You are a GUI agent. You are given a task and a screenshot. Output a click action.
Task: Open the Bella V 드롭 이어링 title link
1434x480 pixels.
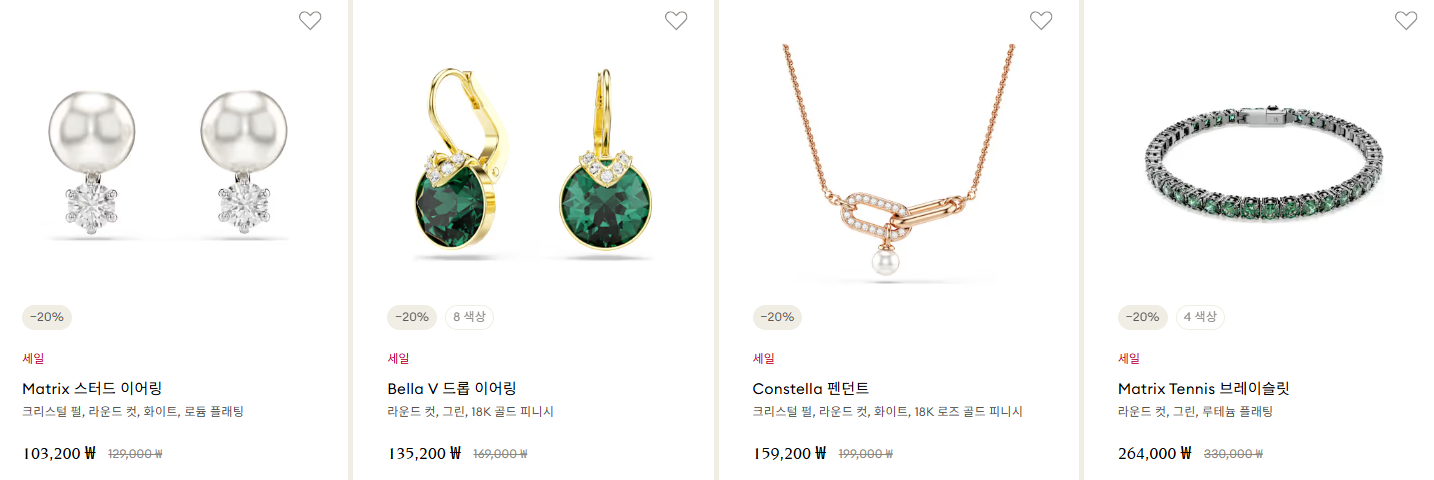[x=452, y=388]
